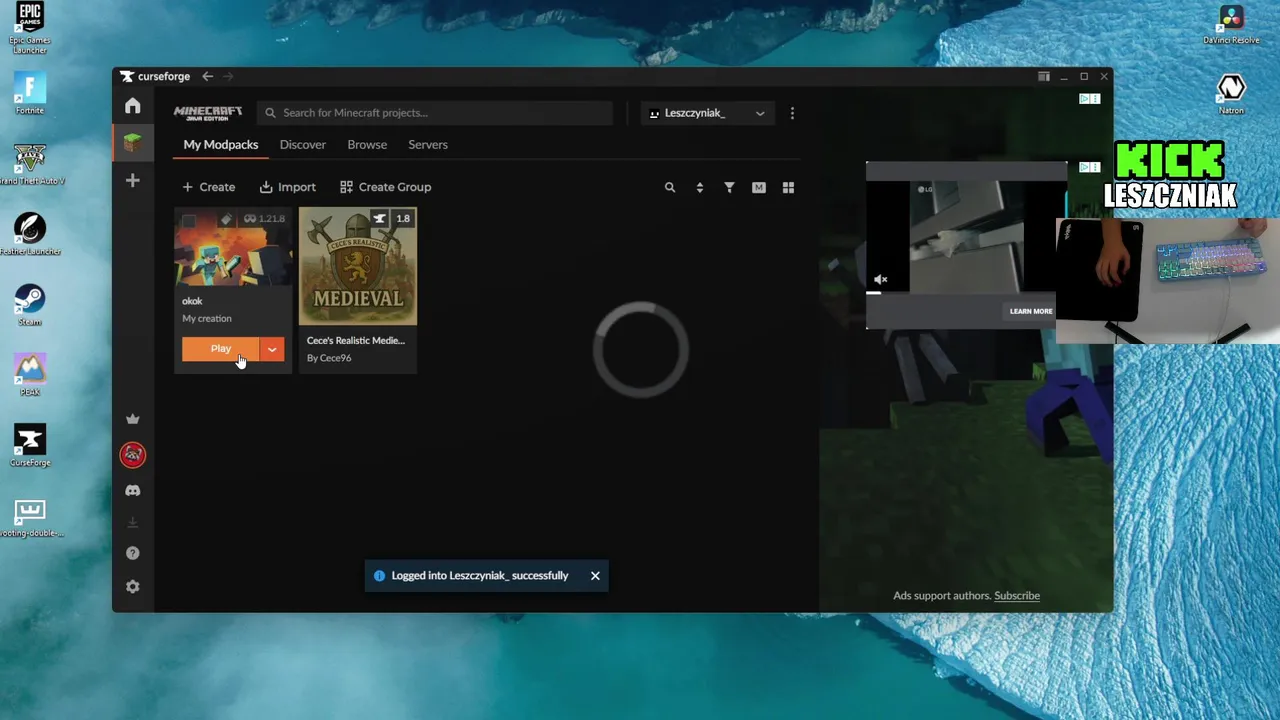Go back with the left arrow in the title bar

pos(208,76)
